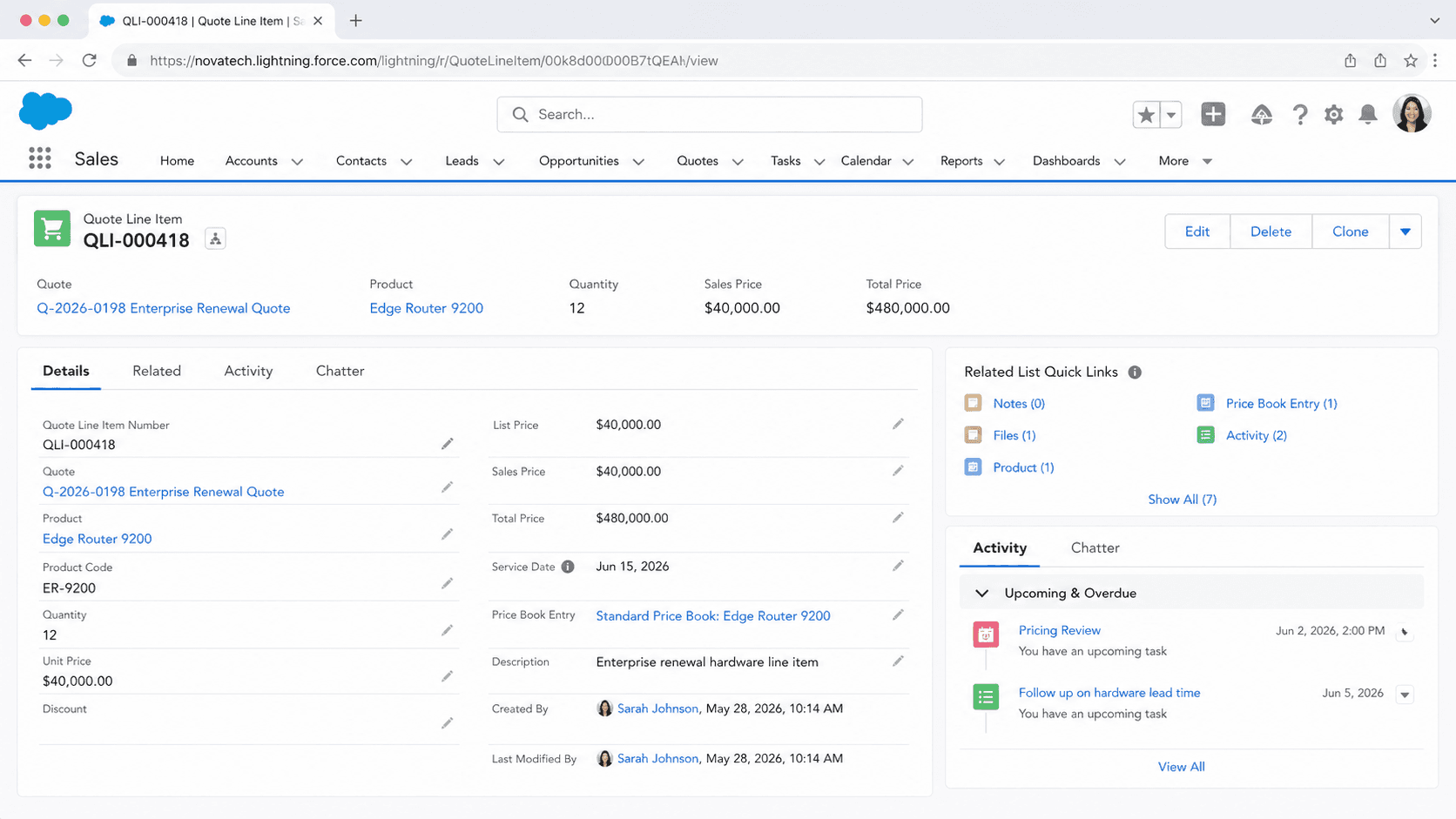Open the Favorites list dropdown arrow

tap(1171, 114)
